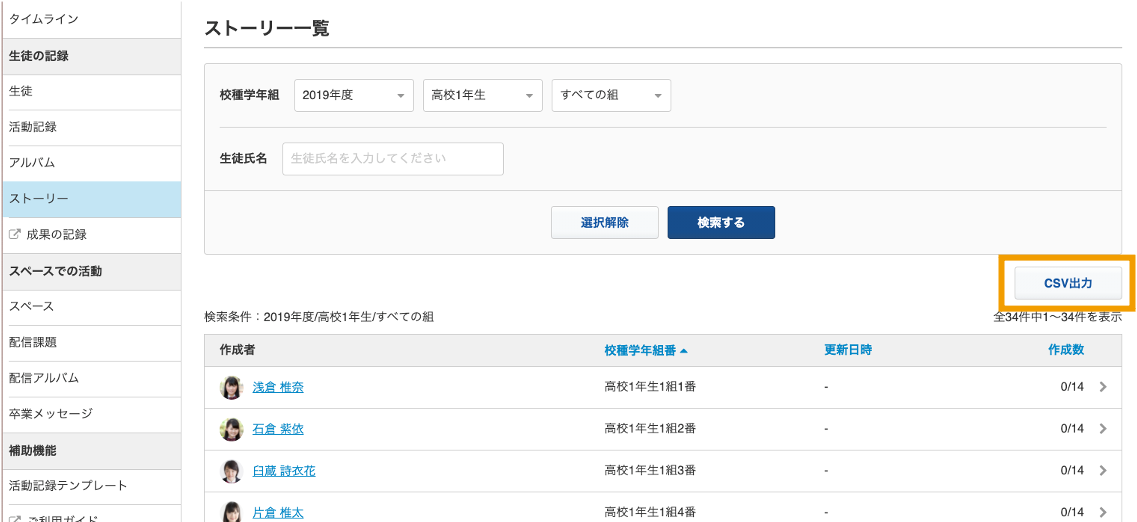This screenshot has width=1137, height=522.
Task: Open 成果の記録 external link
Action: [92, 235]
